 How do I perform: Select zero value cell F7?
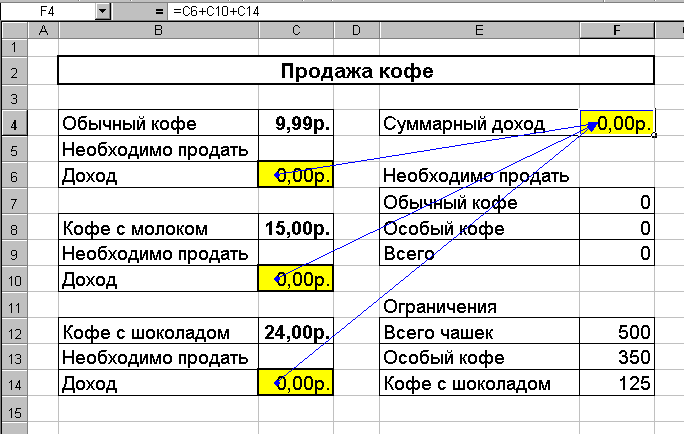617,202
